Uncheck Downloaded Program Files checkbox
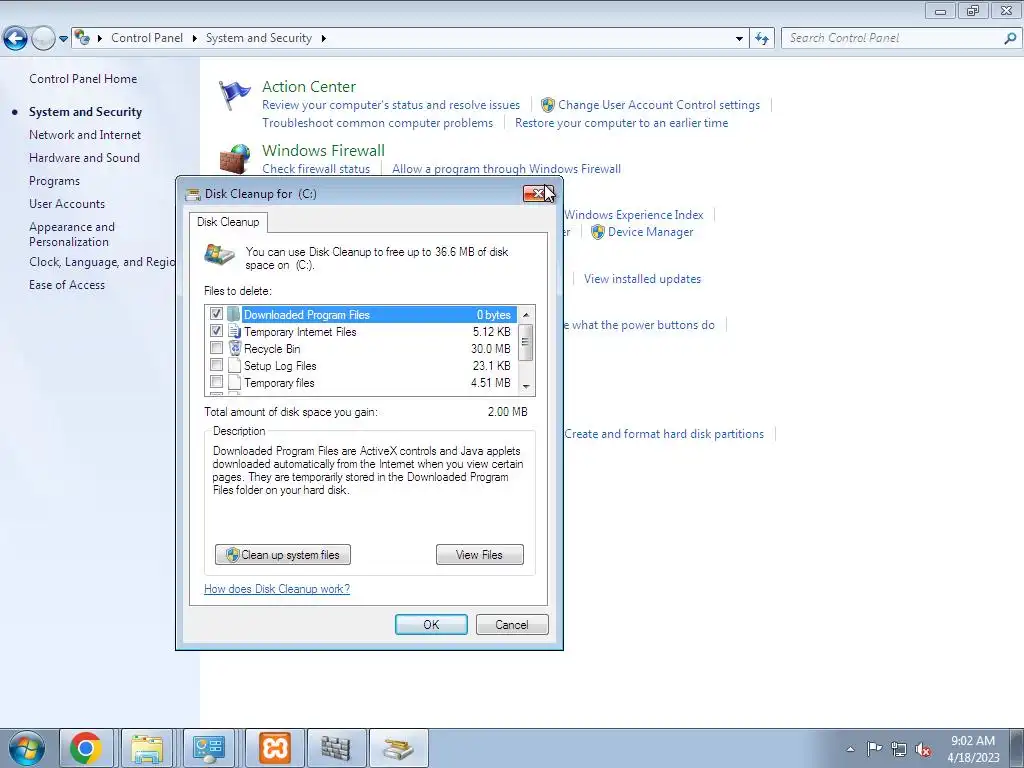This screenshot has height=768, width=1024. [x=216, y=313]
